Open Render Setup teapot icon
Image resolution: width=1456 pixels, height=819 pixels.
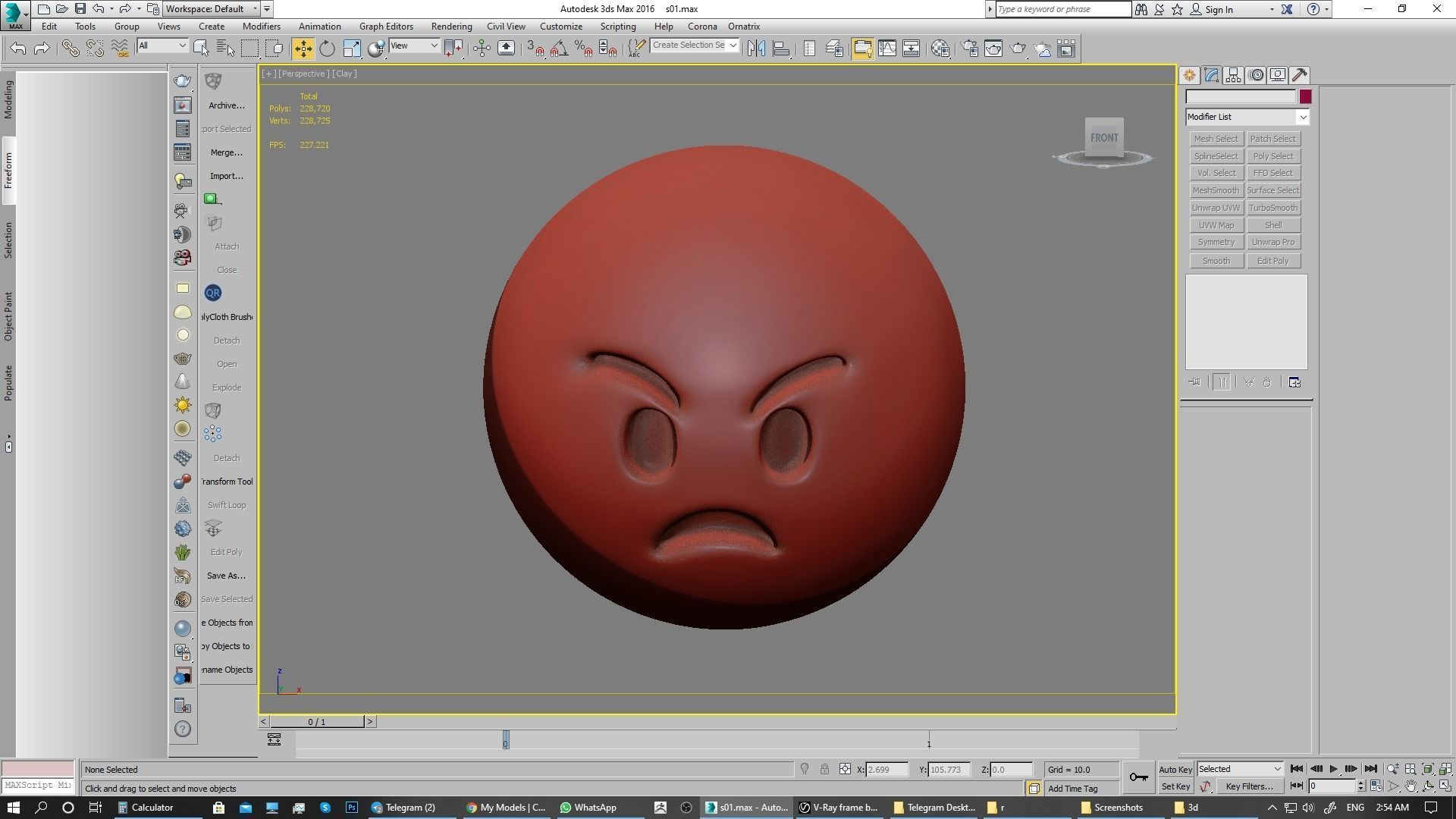click(969, 49)
